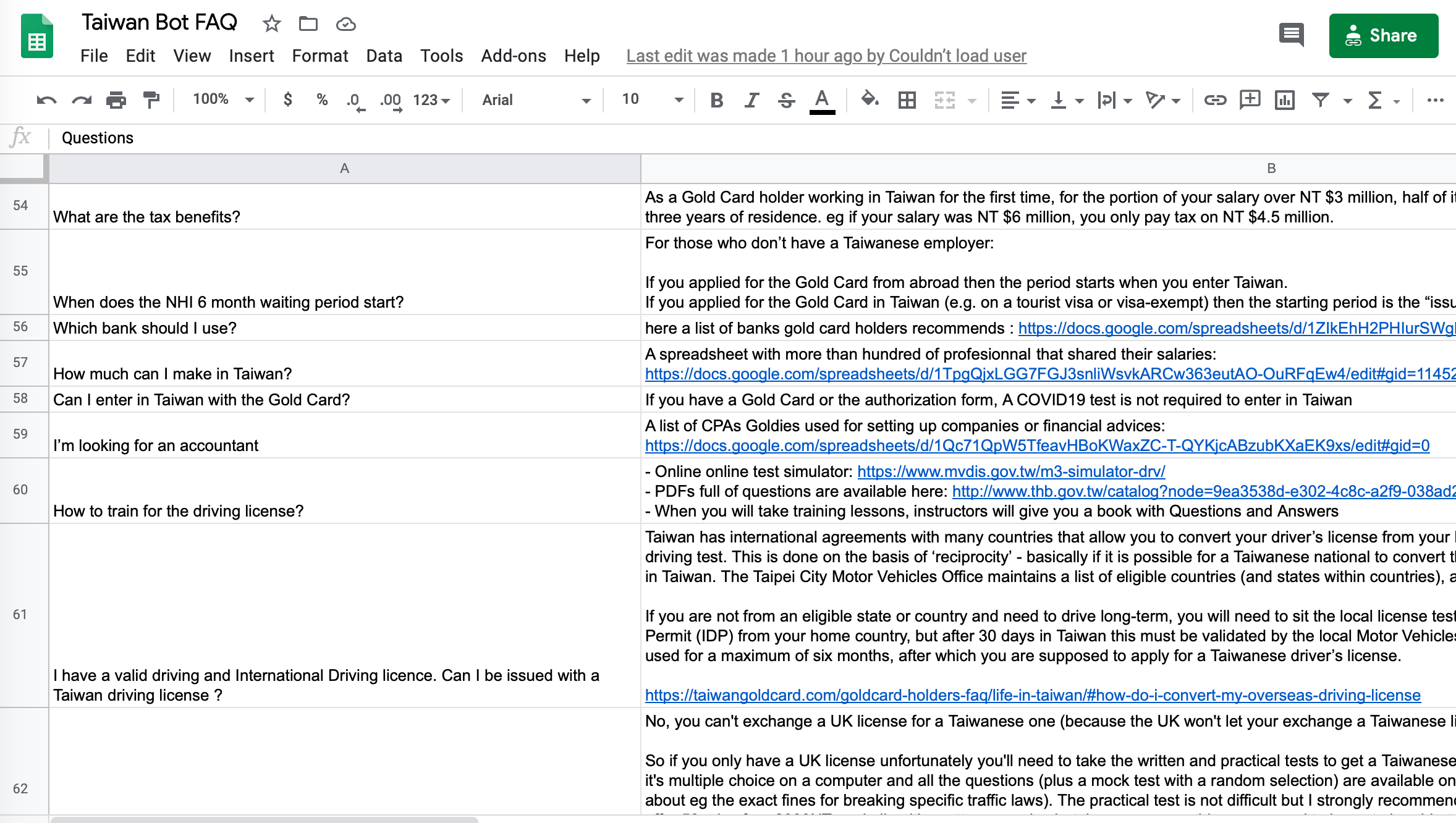
Task: Open the Format menu
Action: pyautogui.click(x=320, y=56)
